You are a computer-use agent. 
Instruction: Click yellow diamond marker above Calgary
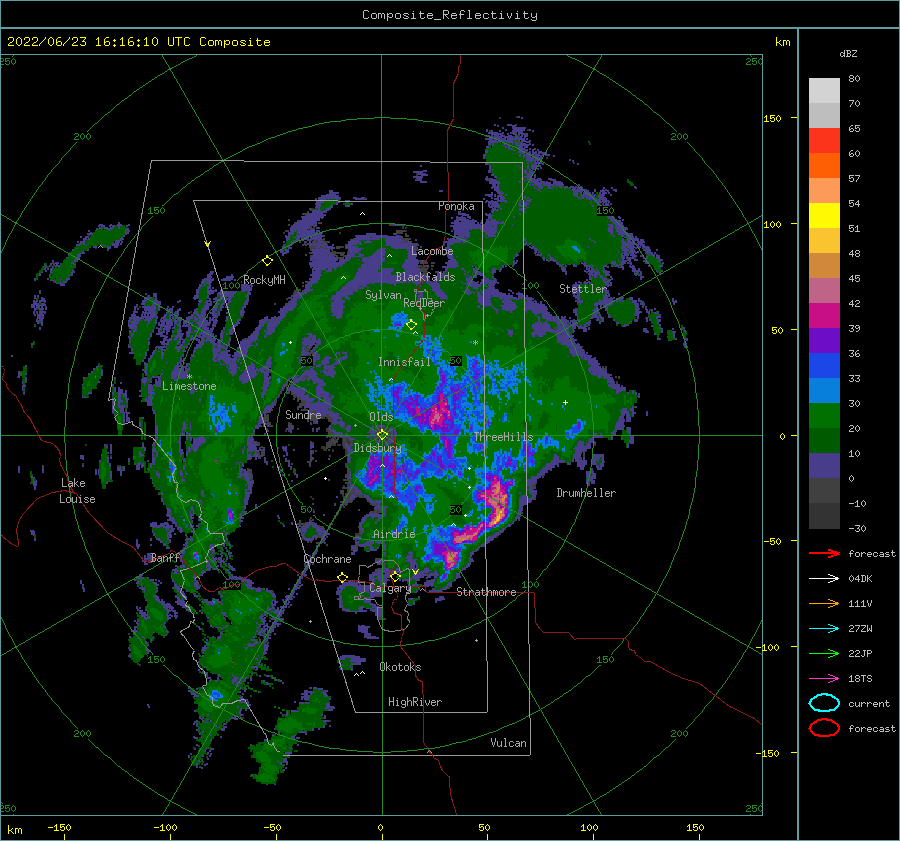click(395, 576)
